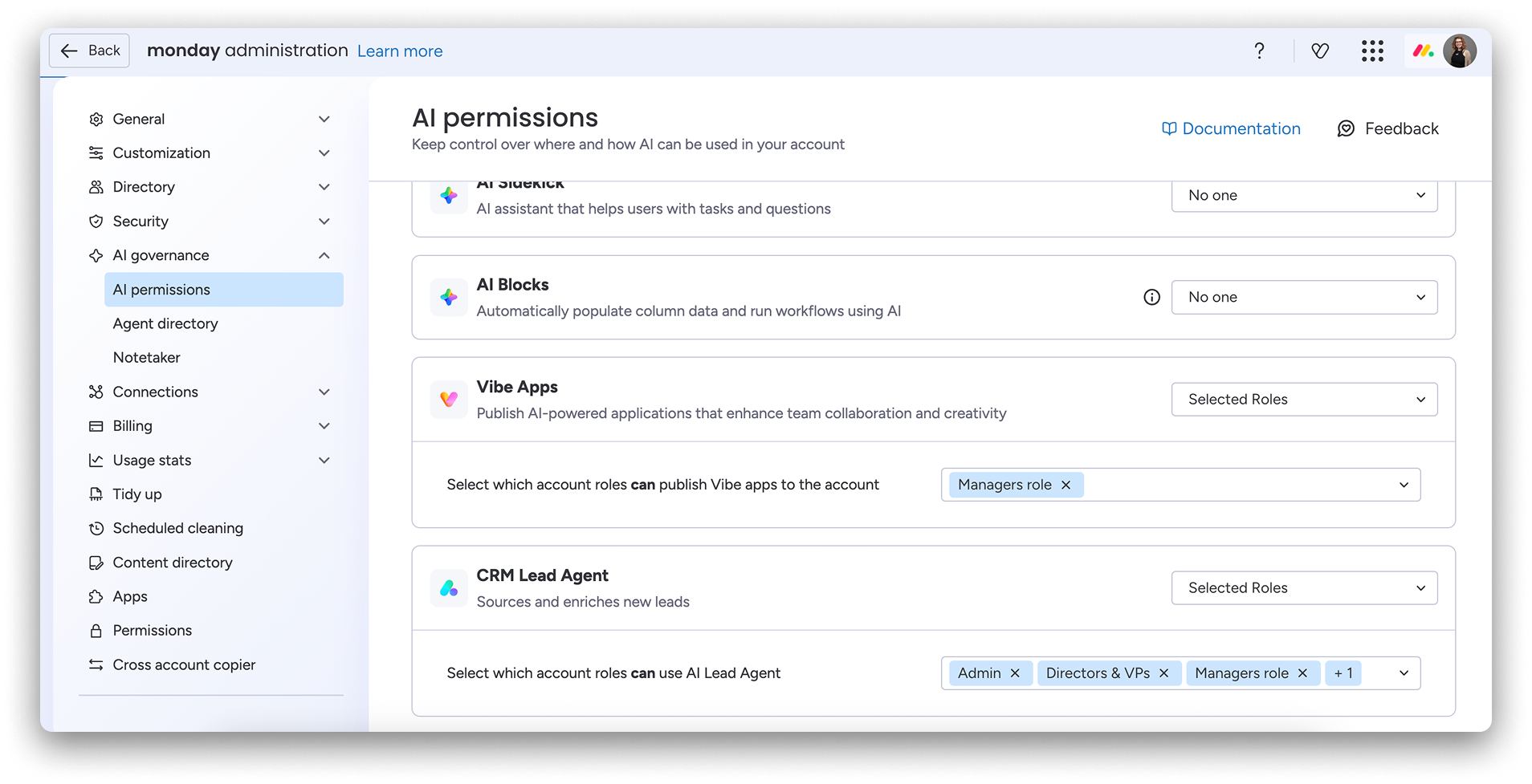Click the CRM Lead Agent icon
Viewport: 1532px width, 784px height.
(x=449, y=588)
